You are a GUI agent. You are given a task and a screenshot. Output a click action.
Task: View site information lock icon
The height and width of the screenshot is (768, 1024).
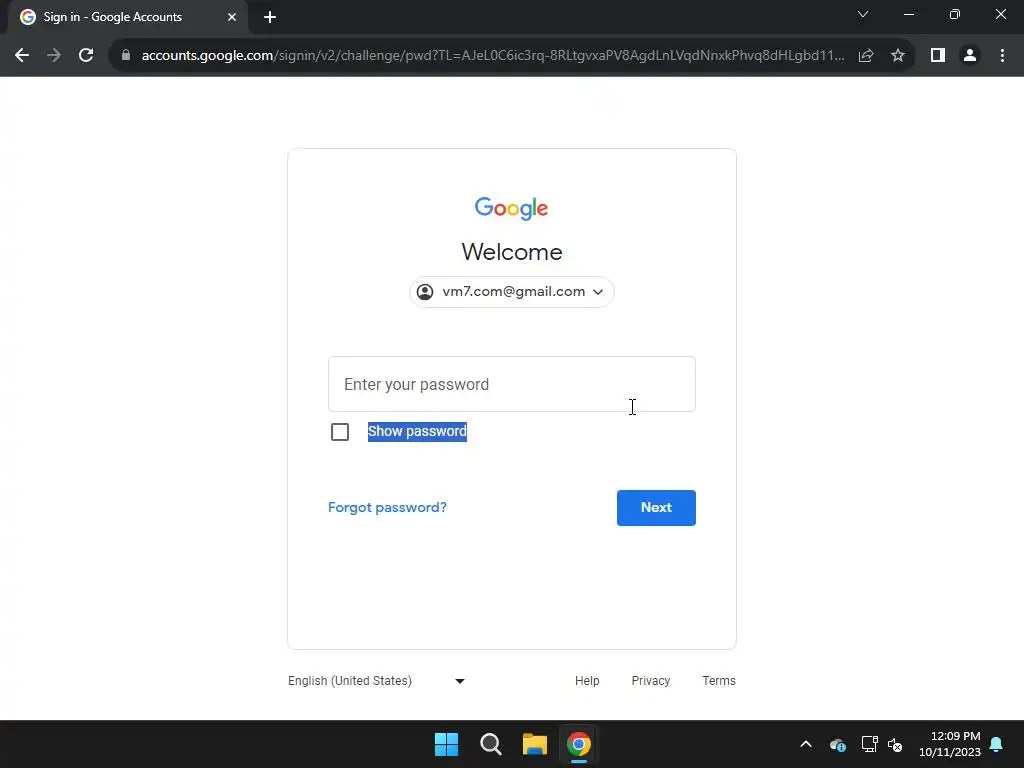coord(126,56)
